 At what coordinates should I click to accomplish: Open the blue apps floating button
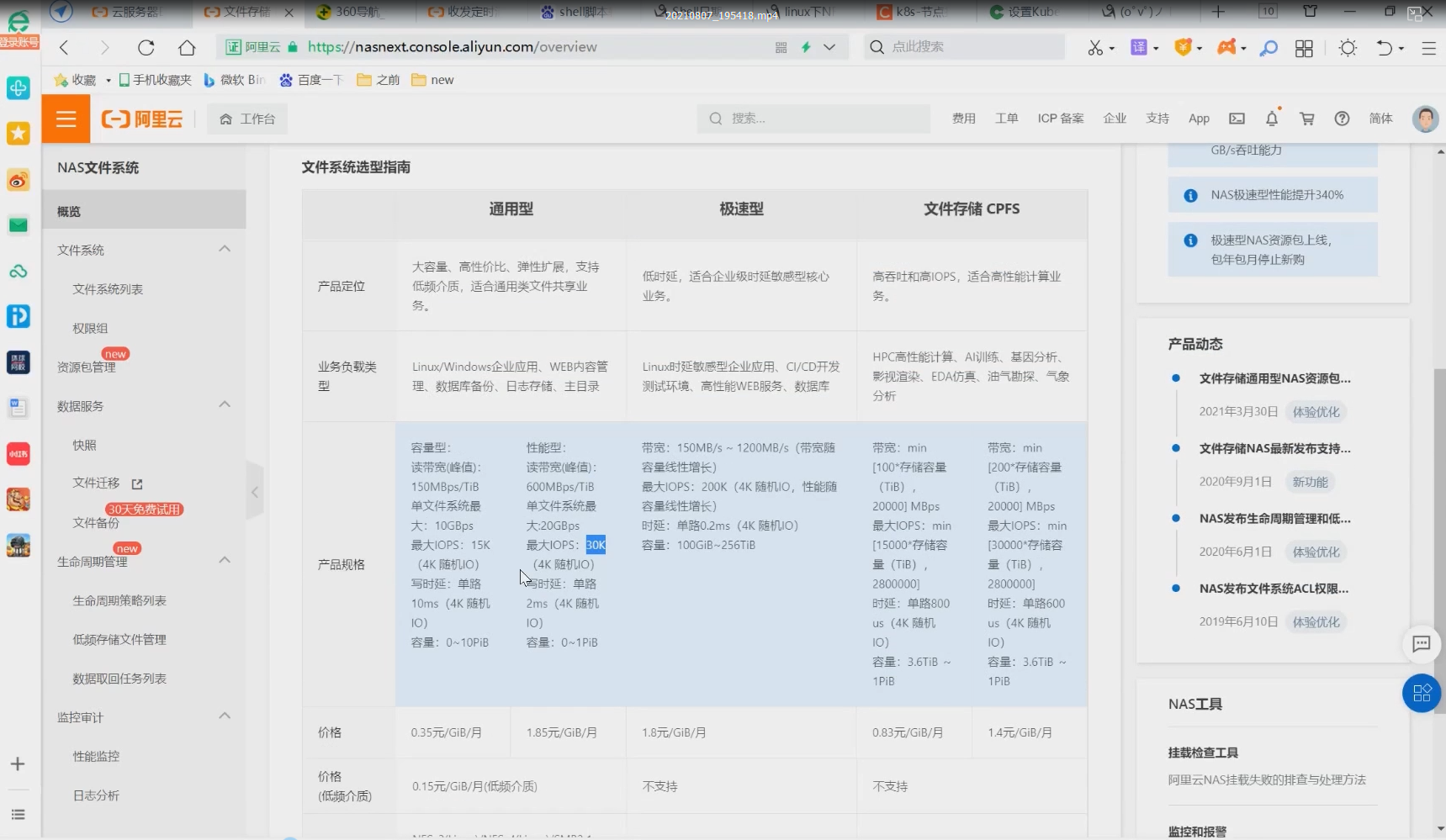coord(1422,693)
